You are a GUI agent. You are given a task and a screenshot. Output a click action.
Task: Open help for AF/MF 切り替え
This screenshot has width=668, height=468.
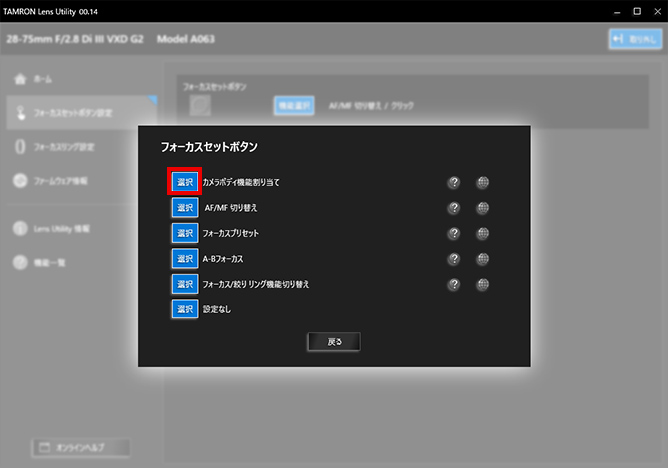tap(454, 208)
